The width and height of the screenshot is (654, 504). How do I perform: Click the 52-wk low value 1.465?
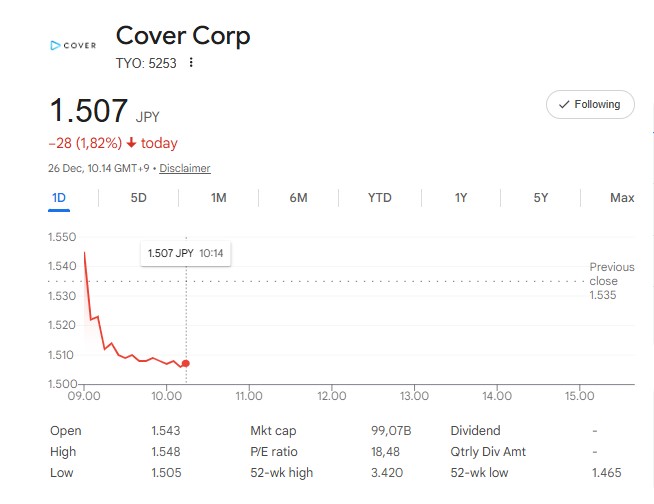pos(606,473)
